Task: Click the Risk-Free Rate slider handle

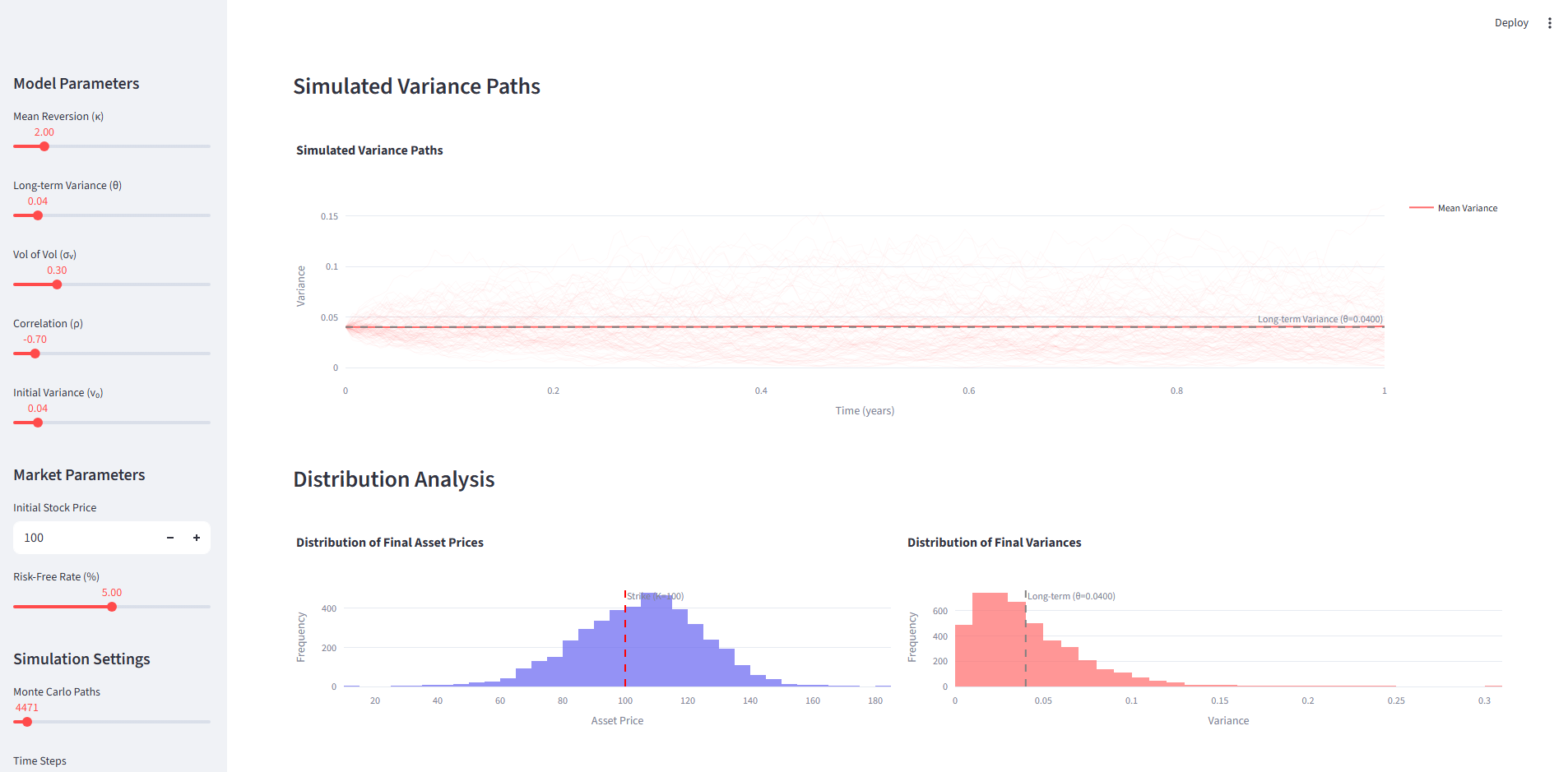Action: click(111, 607)
